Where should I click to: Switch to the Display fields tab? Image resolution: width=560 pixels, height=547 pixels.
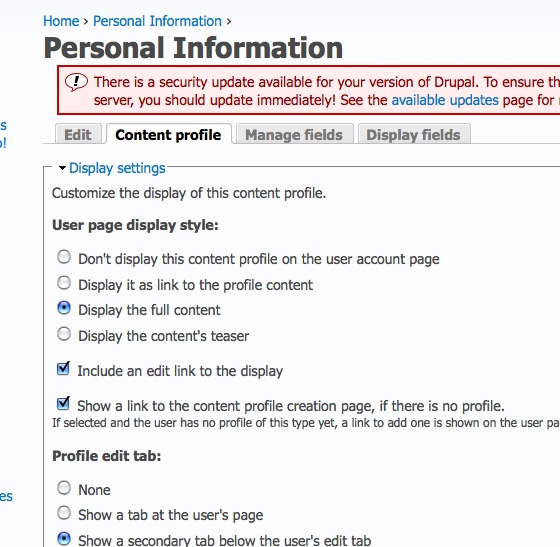point(414,135)
